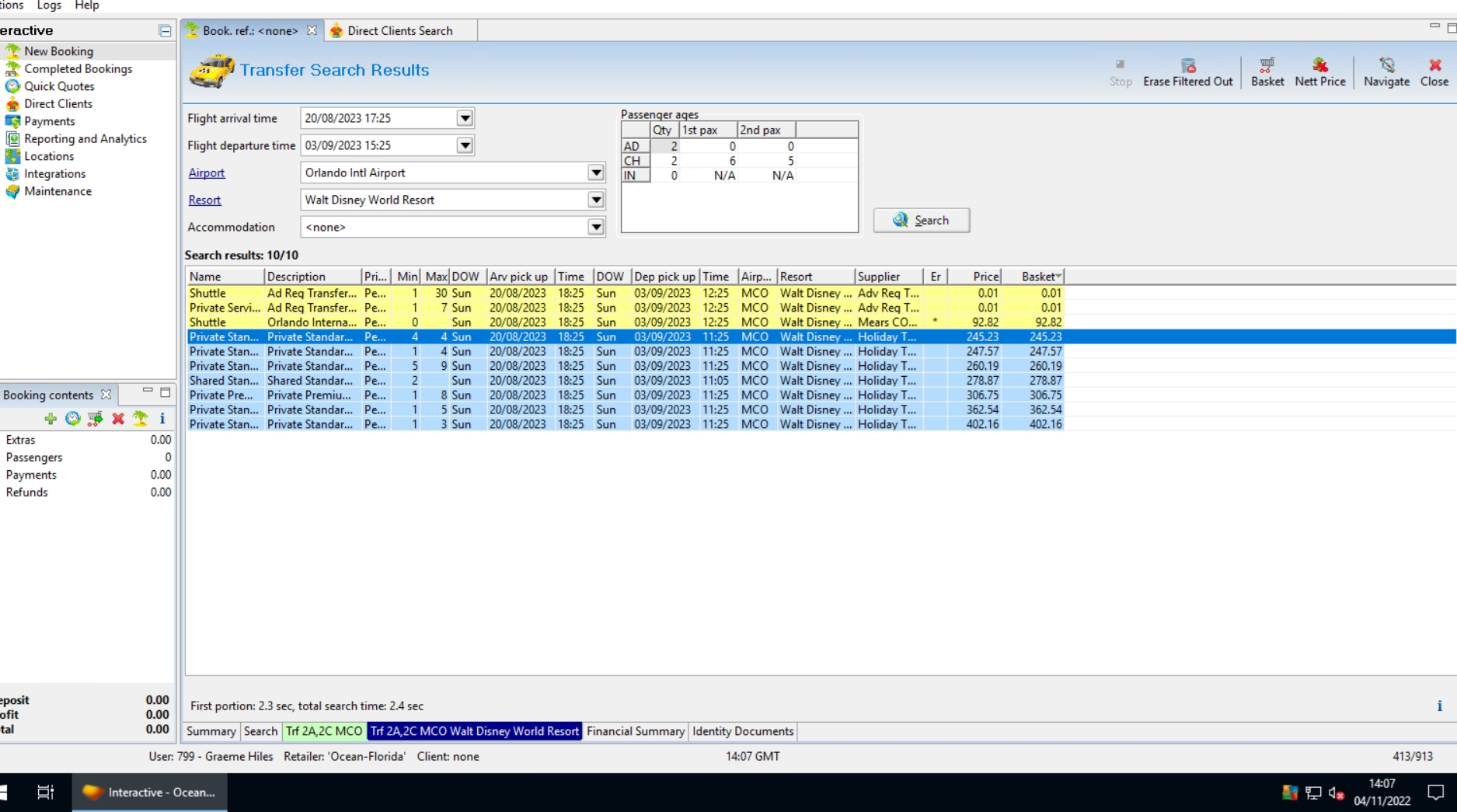Expand the Airport dropdown list
Image resolution: width=1457 pixels, height=812 pixels.
click(596, 173)
